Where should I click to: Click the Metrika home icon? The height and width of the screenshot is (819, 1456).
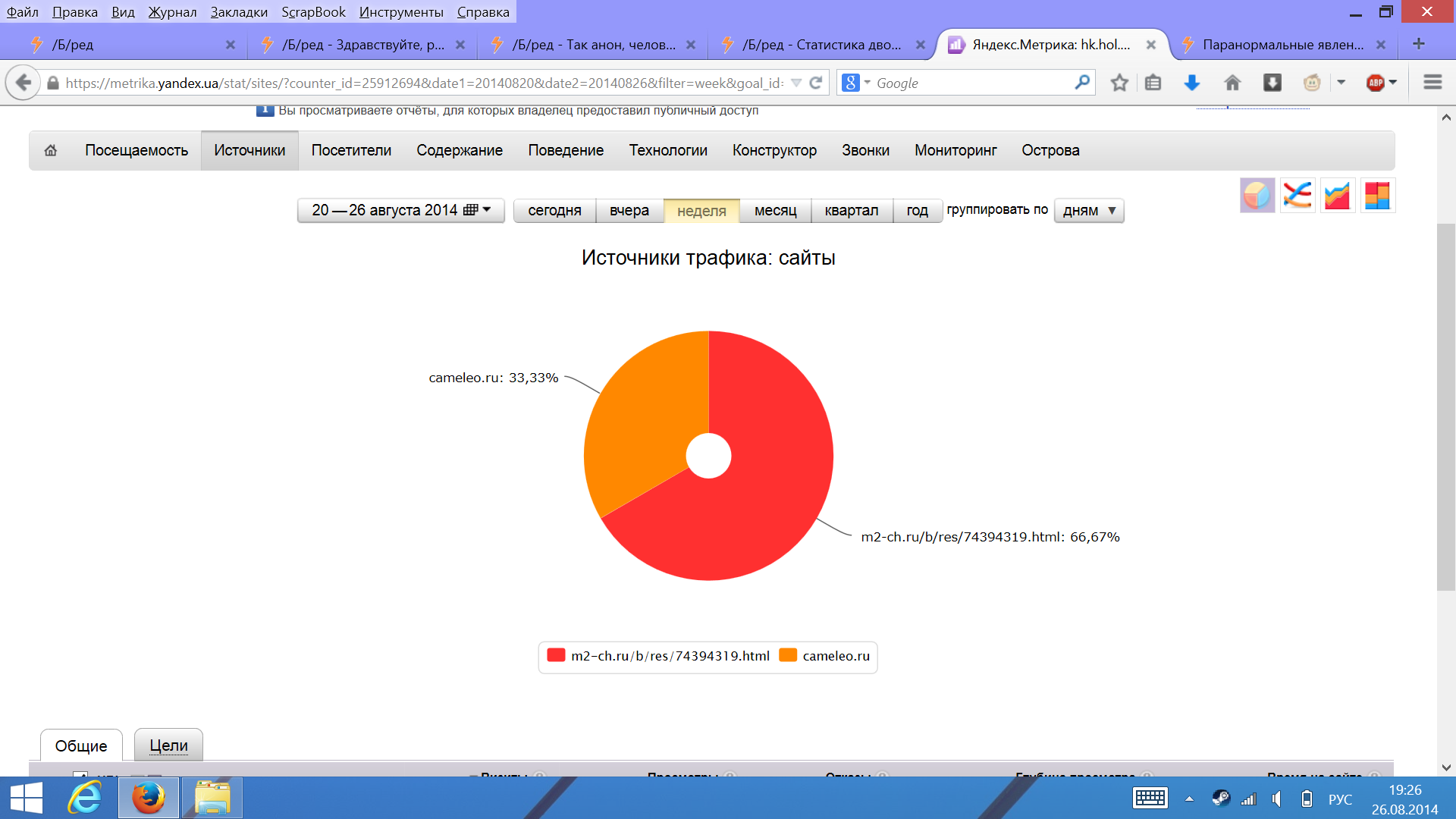[51, 150]
